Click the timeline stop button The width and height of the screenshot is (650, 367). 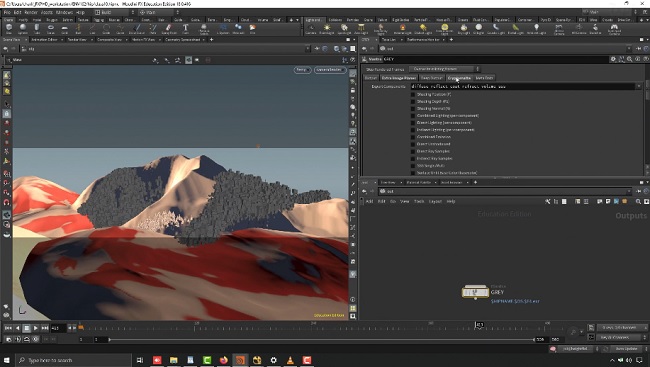coord(27,328)
